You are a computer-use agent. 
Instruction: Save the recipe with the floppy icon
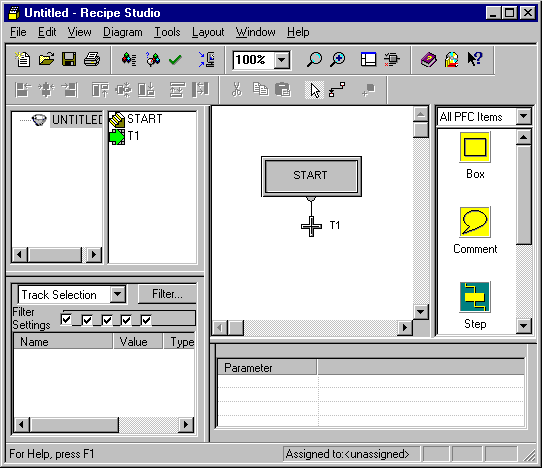(x=69, y=59)
